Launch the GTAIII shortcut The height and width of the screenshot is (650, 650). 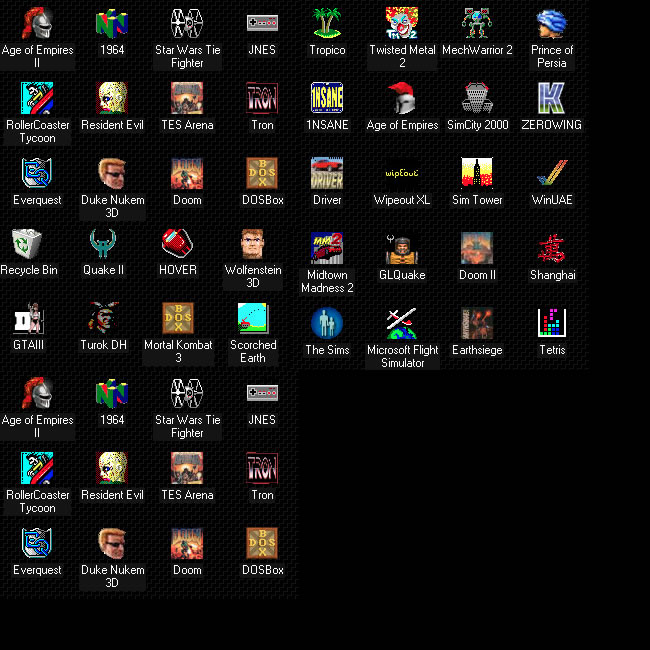pyautogui.click(x=27, y=318)
